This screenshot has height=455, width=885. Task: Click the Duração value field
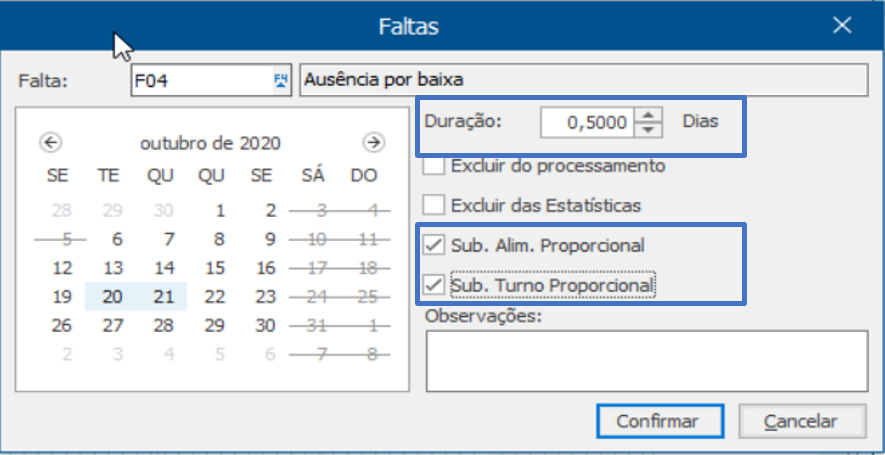coord(587,122)
